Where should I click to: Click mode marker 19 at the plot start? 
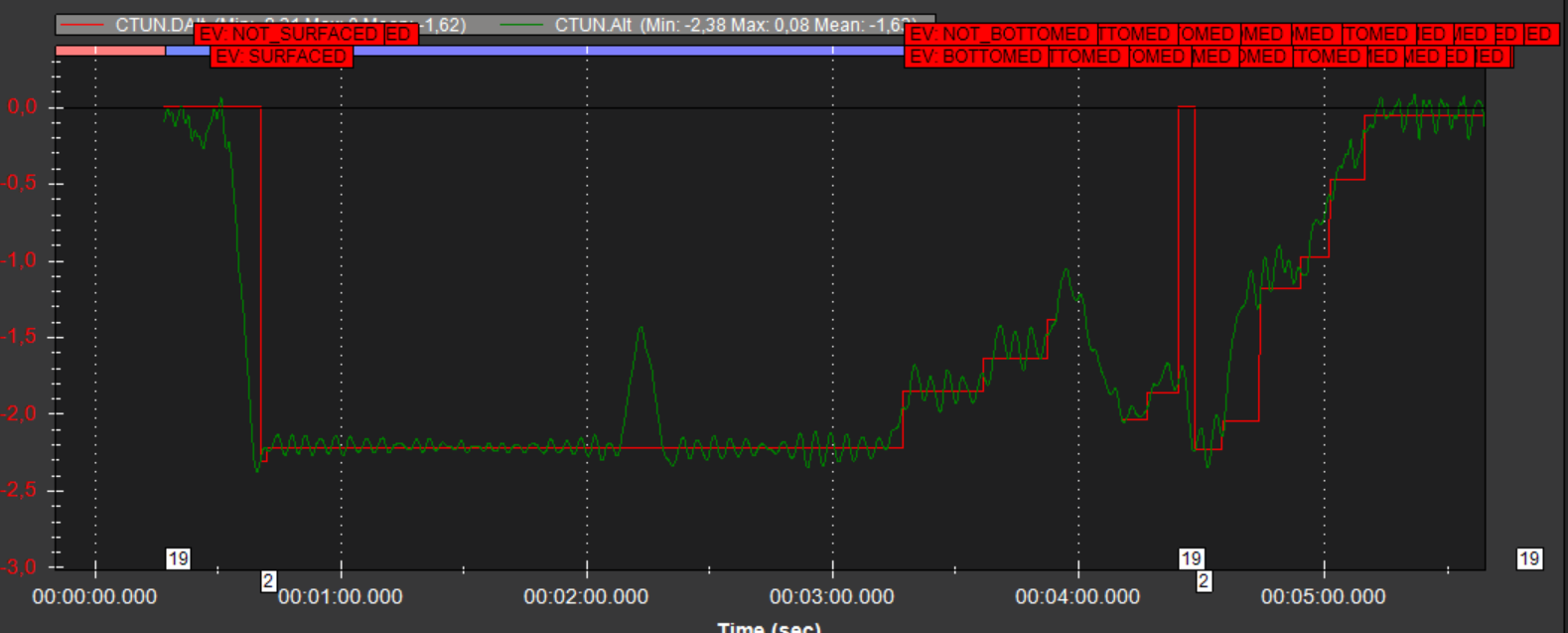point(178,558)
